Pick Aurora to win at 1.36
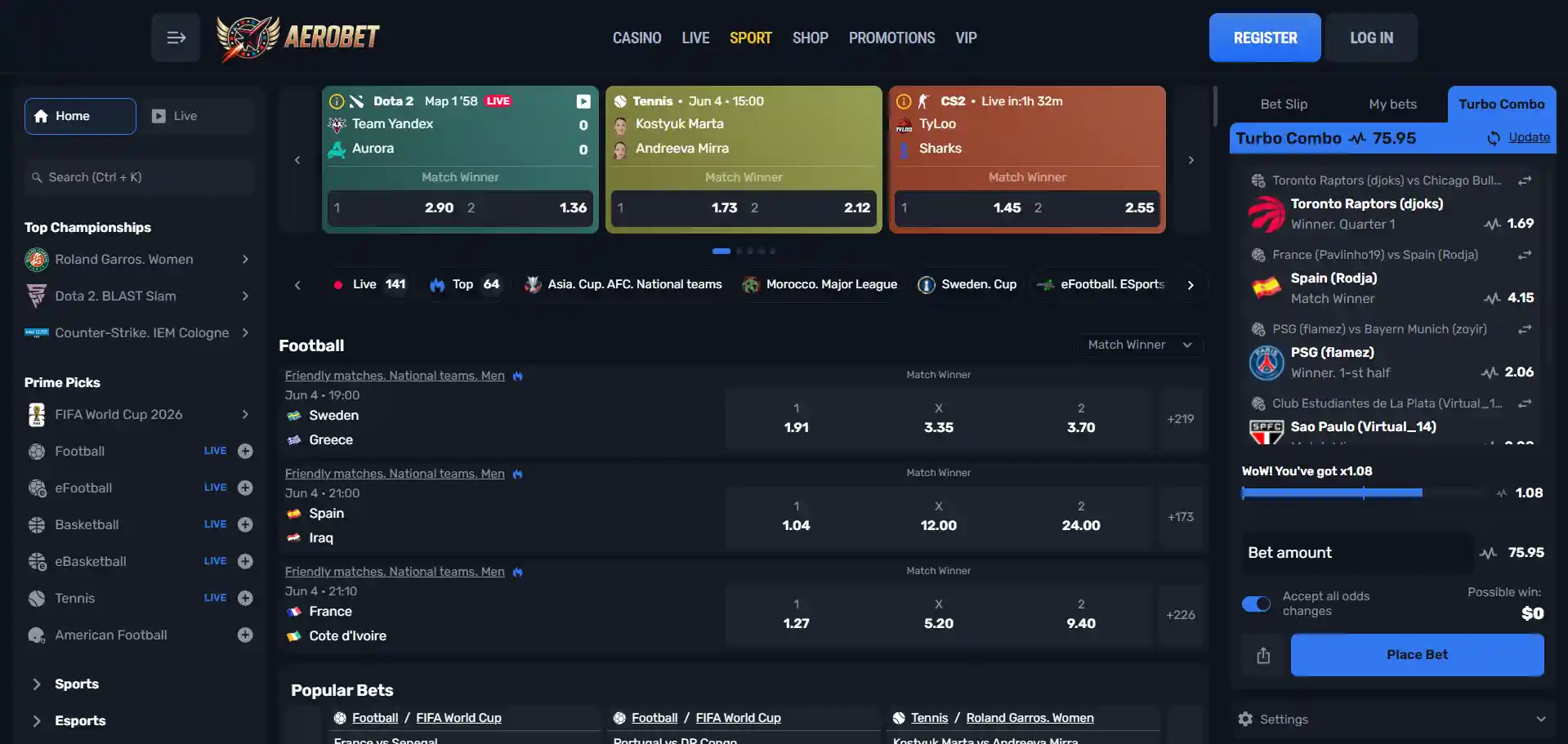Screen dimensions: 1568x744 point(526,208)
